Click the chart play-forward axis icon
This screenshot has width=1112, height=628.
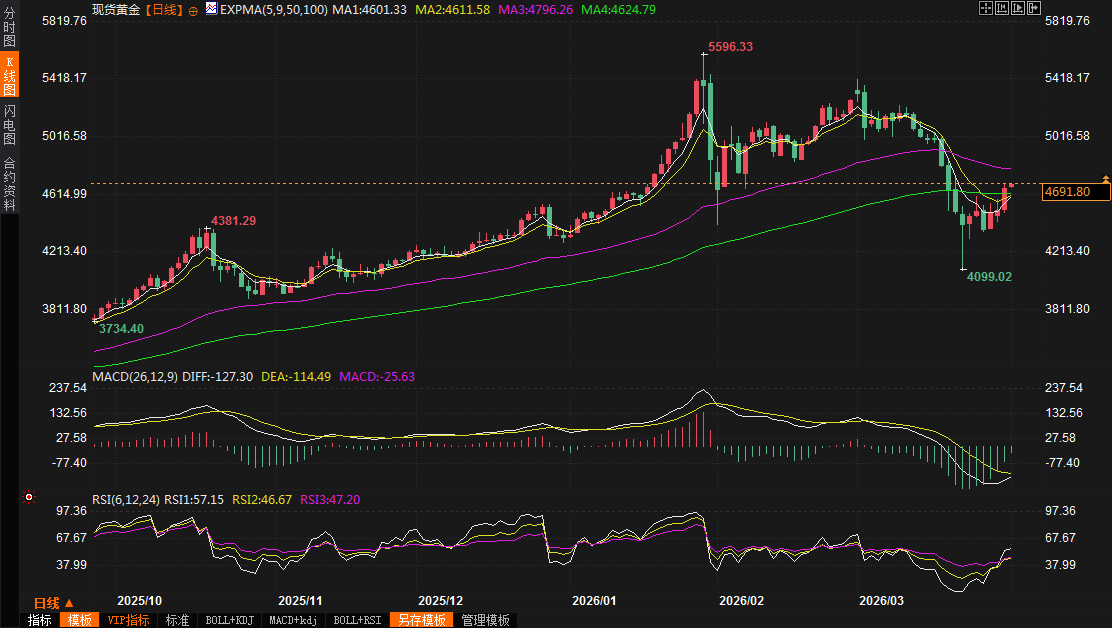pos(1018,8)
